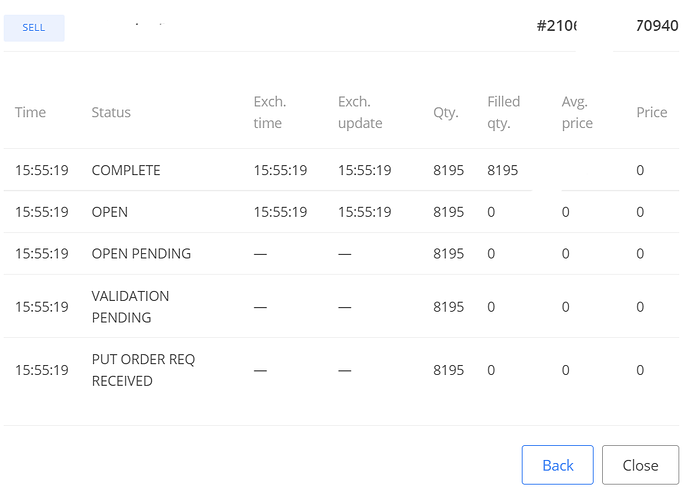Click the order number starting #210
The width and height of the screenshot is (687, 500).
(x=556, y=26)
